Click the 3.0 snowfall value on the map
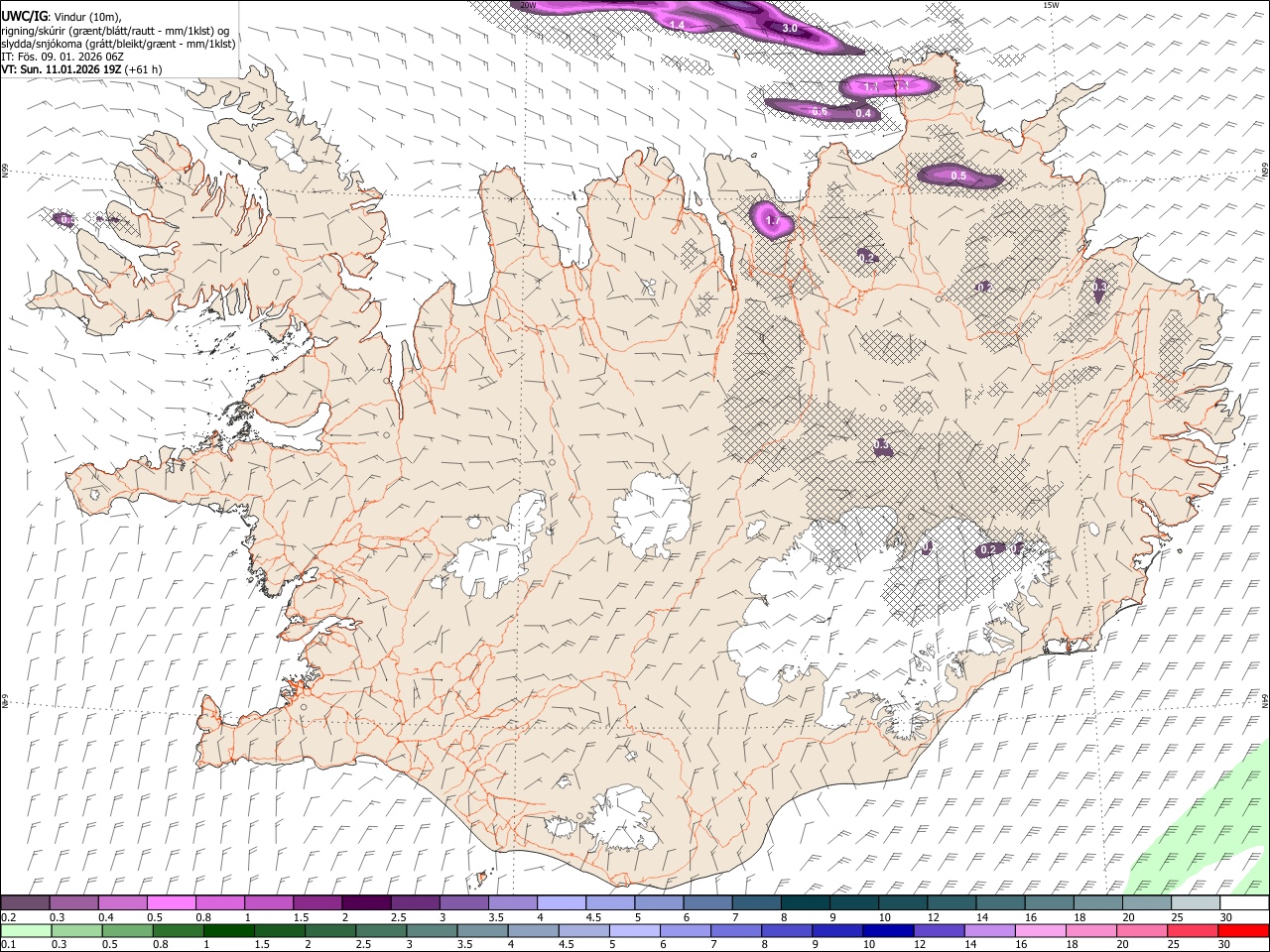 [x=790, y=29]
